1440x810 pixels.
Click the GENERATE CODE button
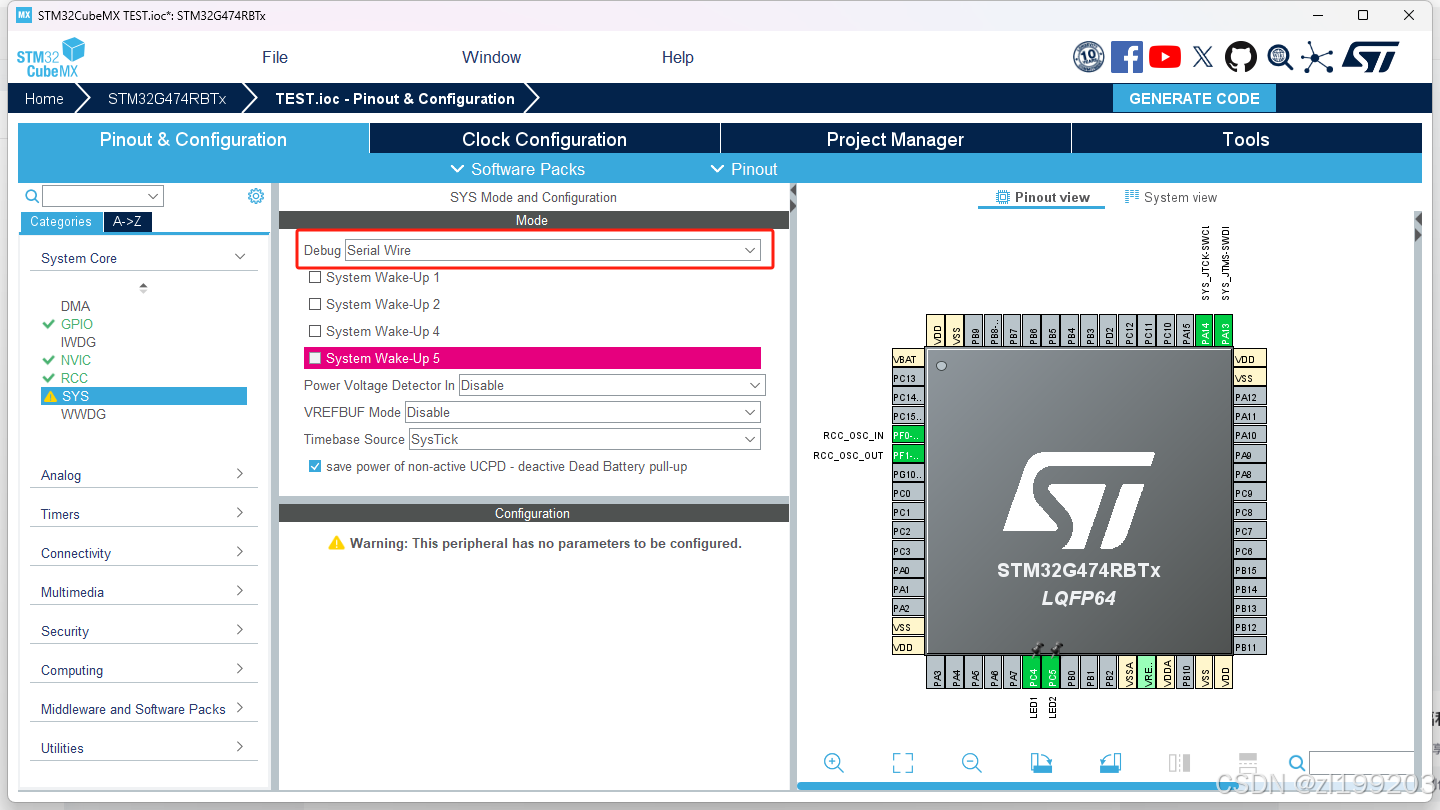coord(1194,98)
